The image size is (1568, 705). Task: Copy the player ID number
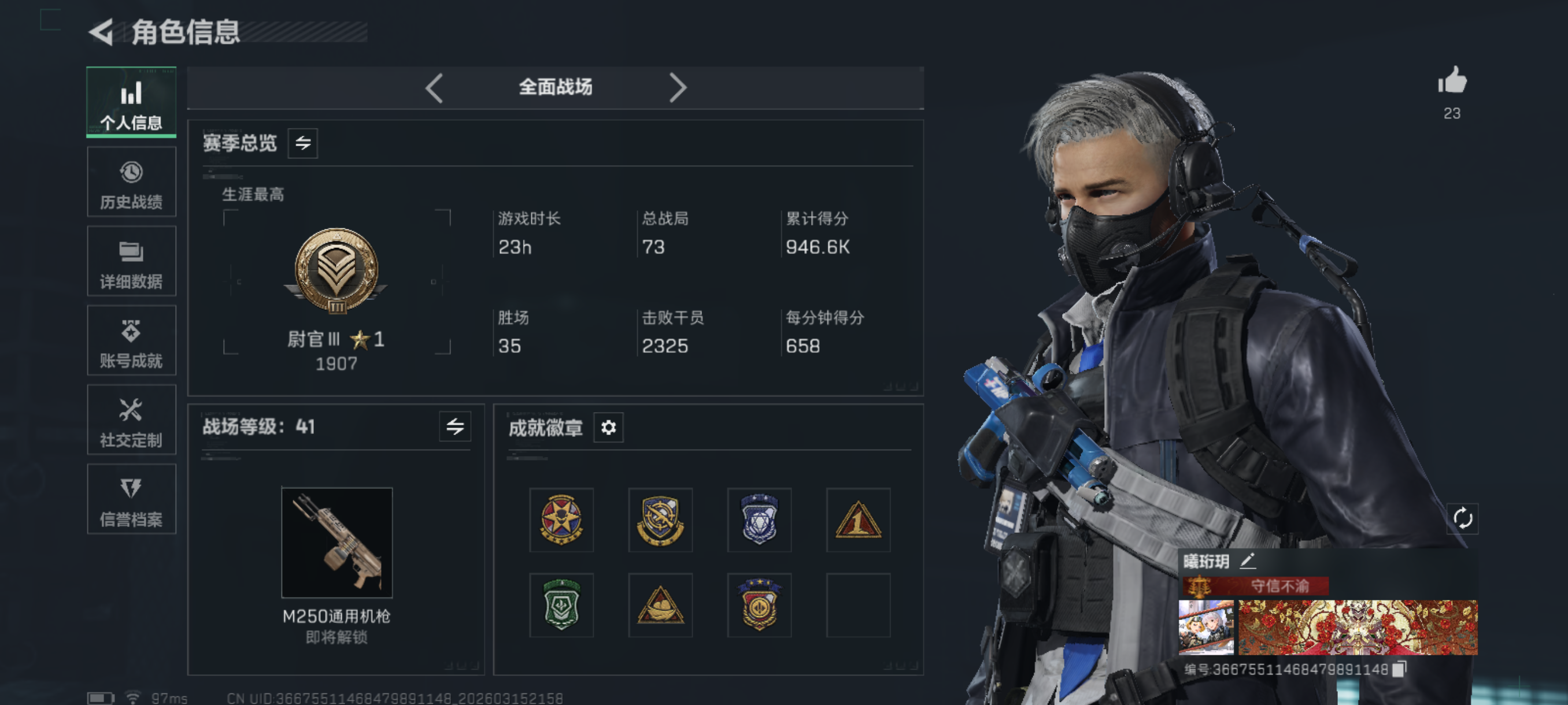tap(1399, 669)
